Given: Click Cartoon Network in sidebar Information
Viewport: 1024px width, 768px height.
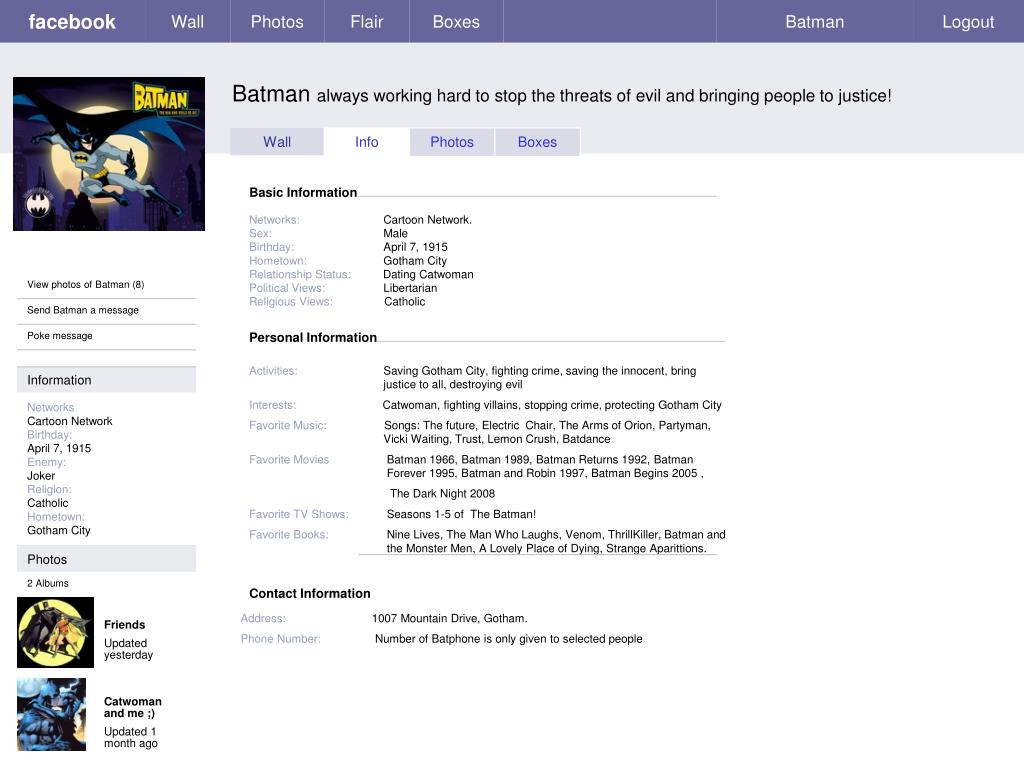Looking at the screenshot, I should pos(70,421).
